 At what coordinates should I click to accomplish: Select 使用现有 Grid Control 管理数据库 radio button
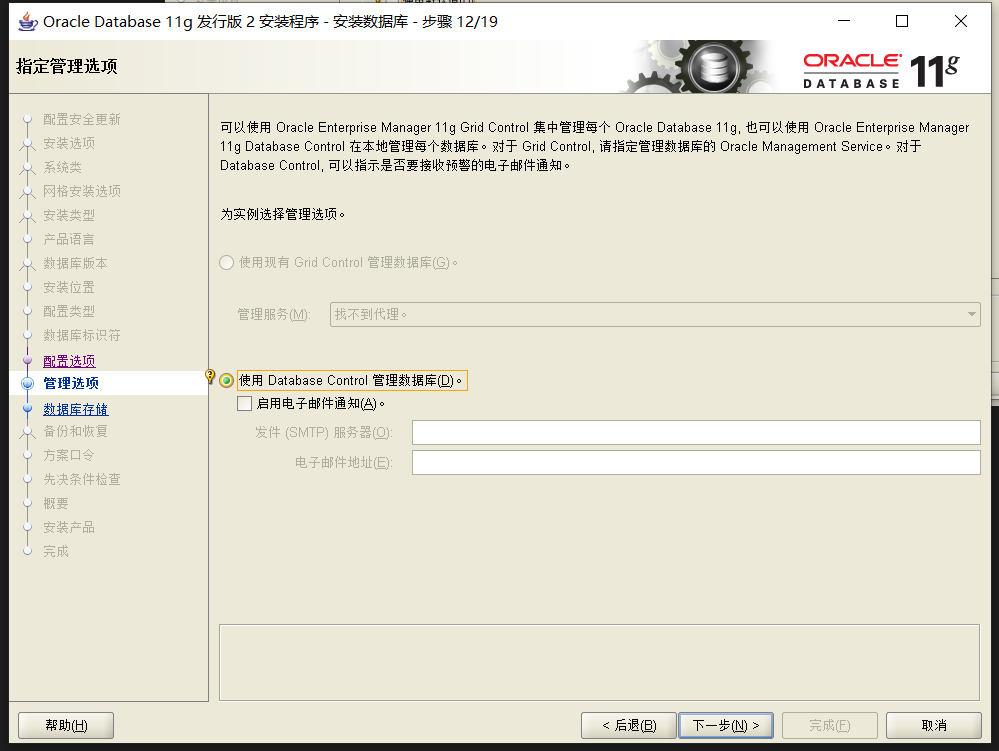[227, 263]
